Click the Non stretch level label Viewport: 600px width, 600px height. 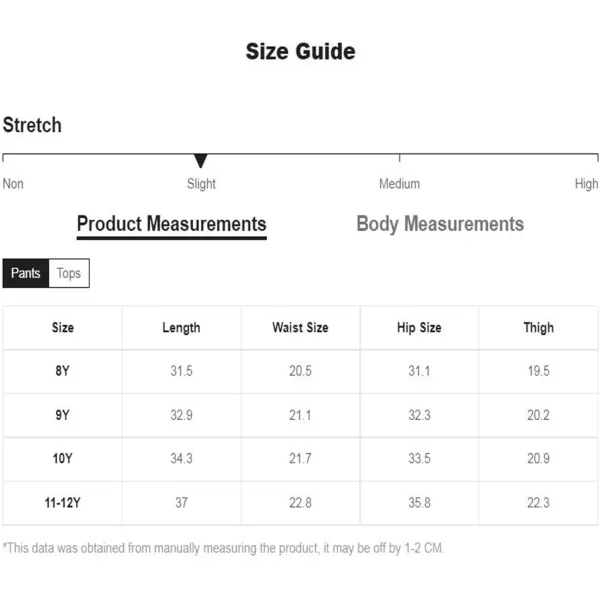[13, 184]
